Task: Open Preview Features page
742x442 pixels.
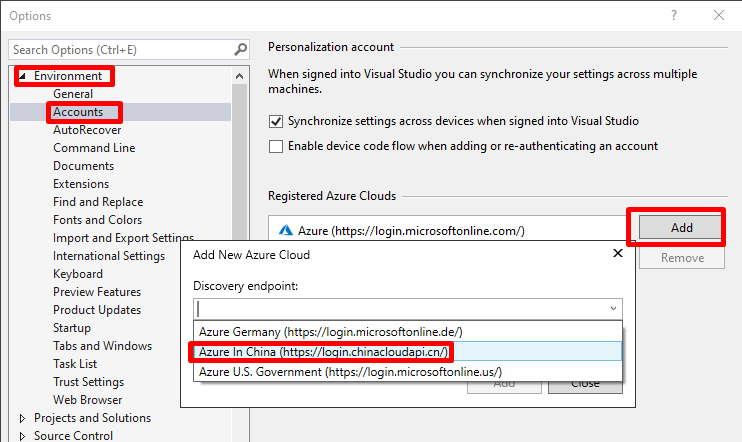Action: [97, 292]
